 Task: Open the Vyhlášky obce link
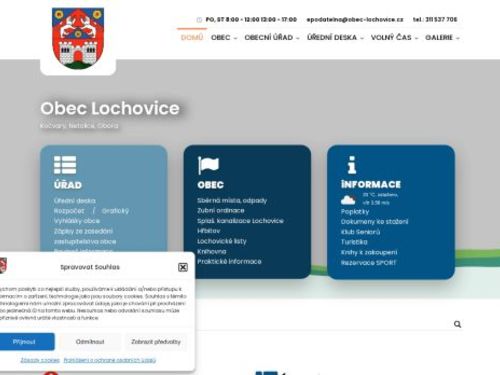click(77, 221)
